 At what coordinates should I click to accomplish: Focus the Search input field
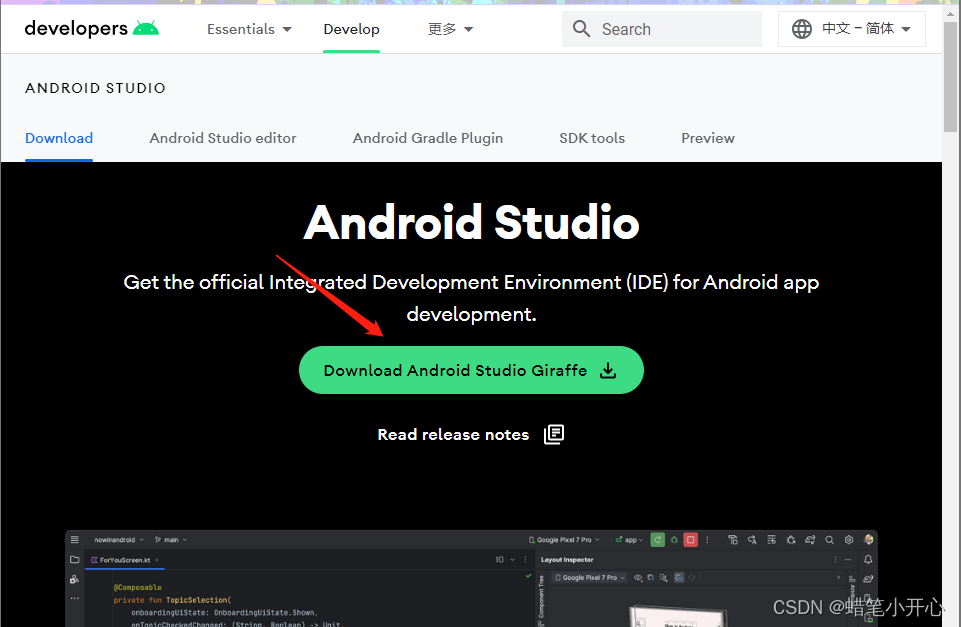pos(662,29)
